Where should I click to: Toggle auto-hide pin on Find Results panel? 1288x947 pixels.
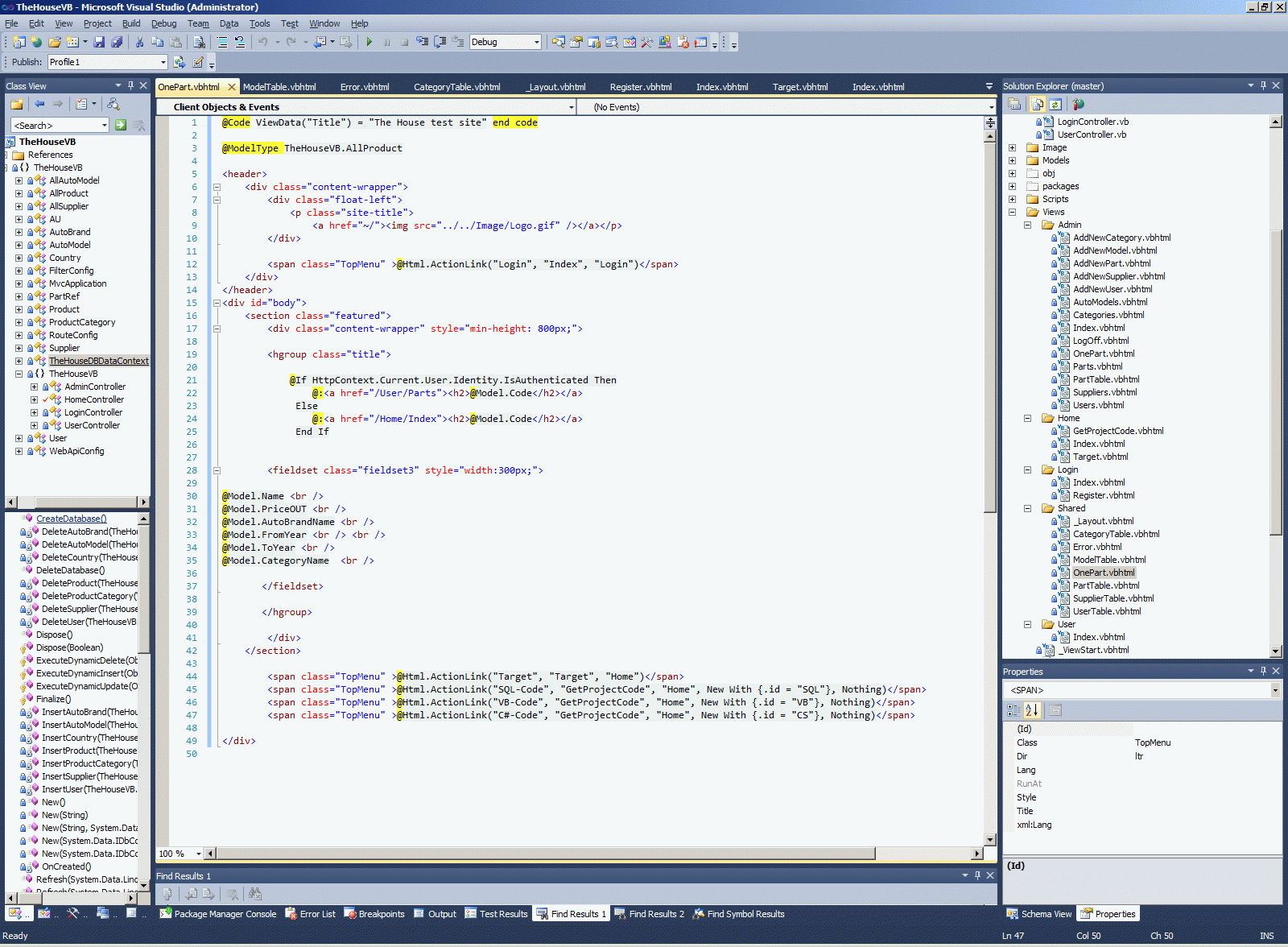(x=977, y=875)
